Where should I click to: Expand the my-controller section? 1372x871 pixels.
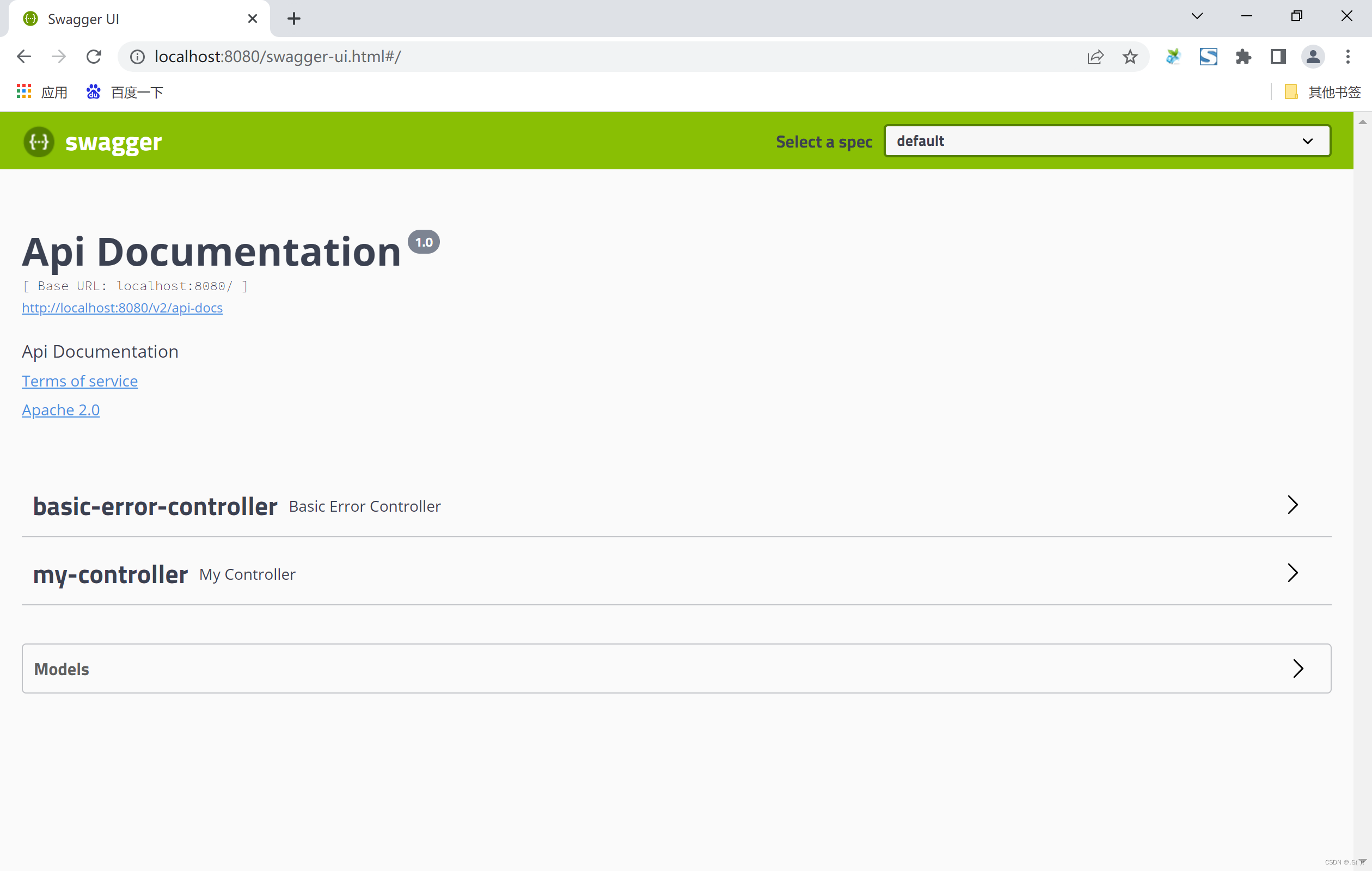[x=676, y=573]
